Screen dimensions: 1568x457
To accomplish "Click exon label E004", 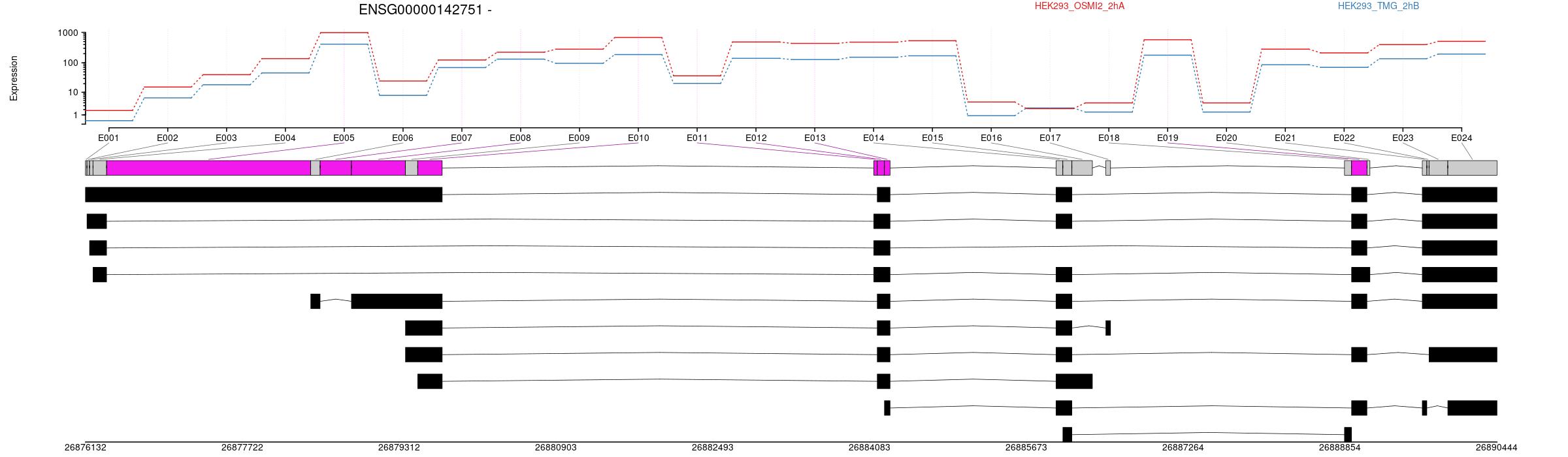I will 285,138.
